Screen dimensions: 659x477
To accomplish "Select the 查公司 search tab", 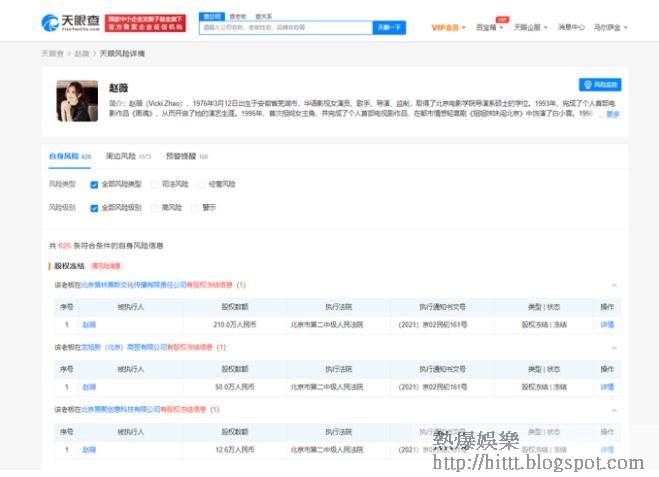I will click(x=212, y=16).
